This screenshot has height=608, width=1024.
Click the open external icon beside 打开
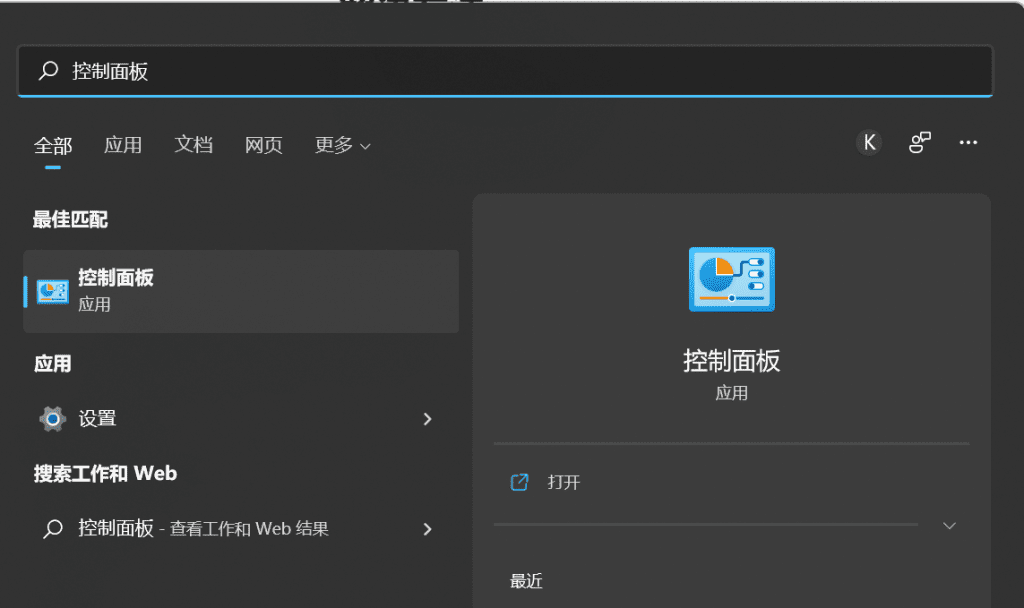click(519, 483)
